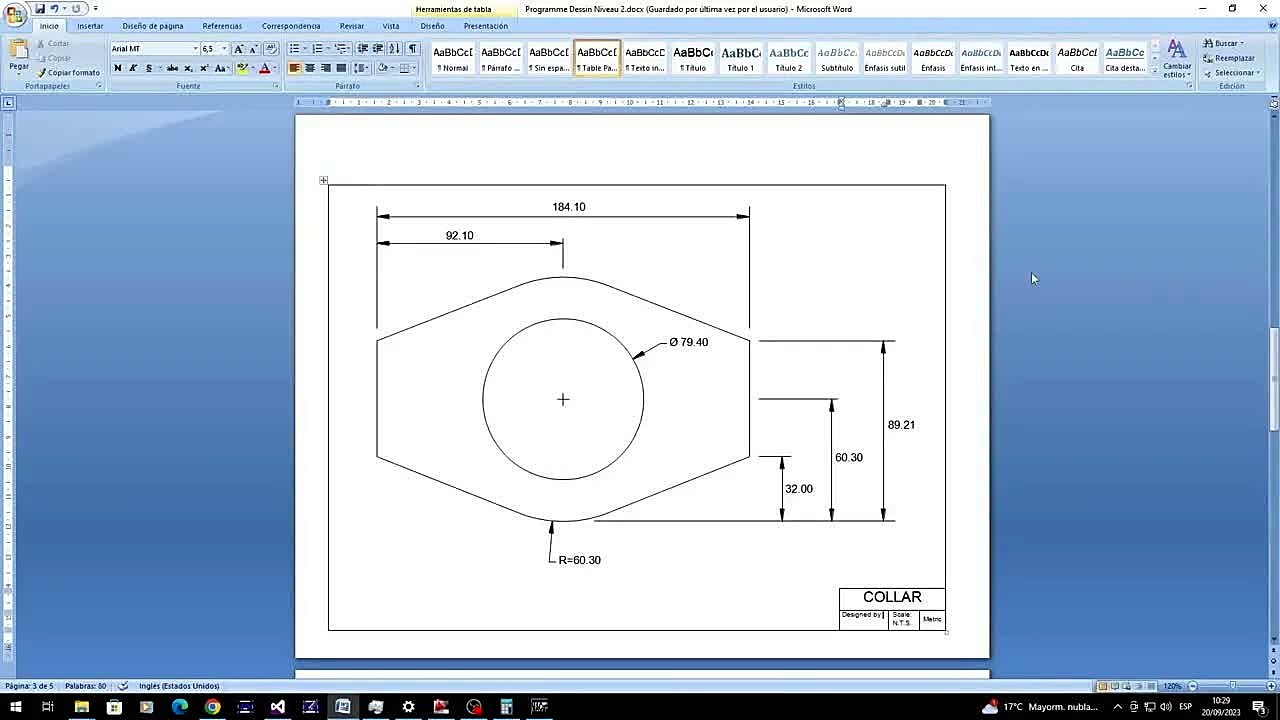Click the clear formatting icon
Viewport: 1280px width, 720px height.
coord(271,49)
